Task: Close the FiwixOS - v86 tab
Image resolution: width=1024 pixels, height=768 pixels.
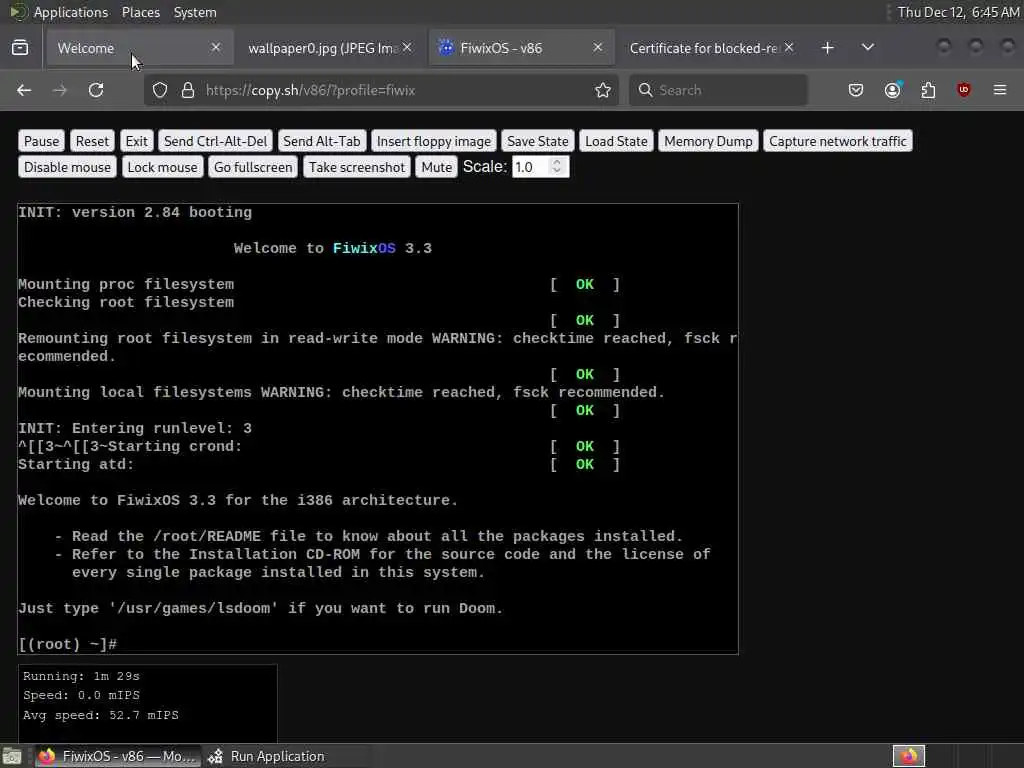Action: (598, 47)
